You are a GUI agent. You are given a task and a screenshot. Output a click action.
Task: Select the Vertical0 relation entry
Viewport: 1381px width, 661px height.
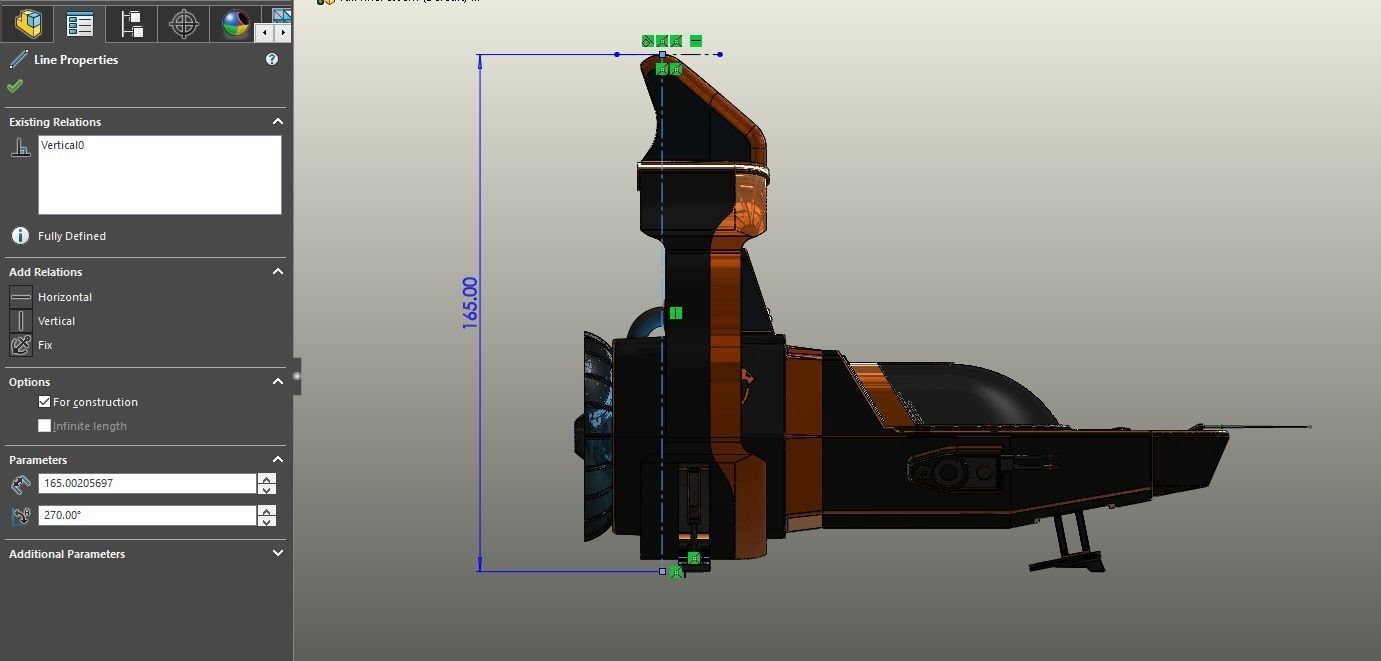(x=63, y=145)
